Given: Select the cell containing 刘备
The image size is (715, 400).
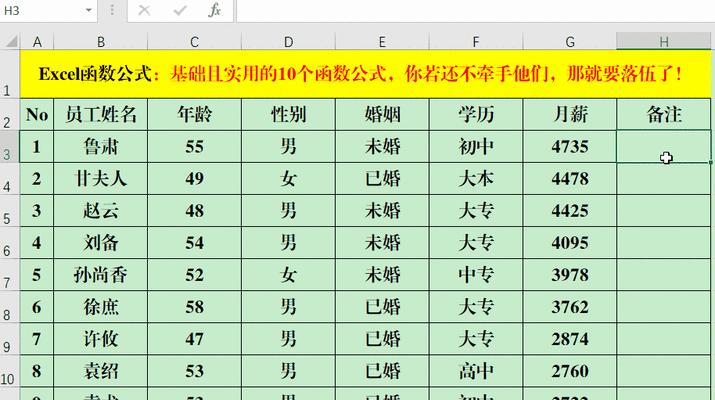Looking at the screenshot, I should [101, 243].
